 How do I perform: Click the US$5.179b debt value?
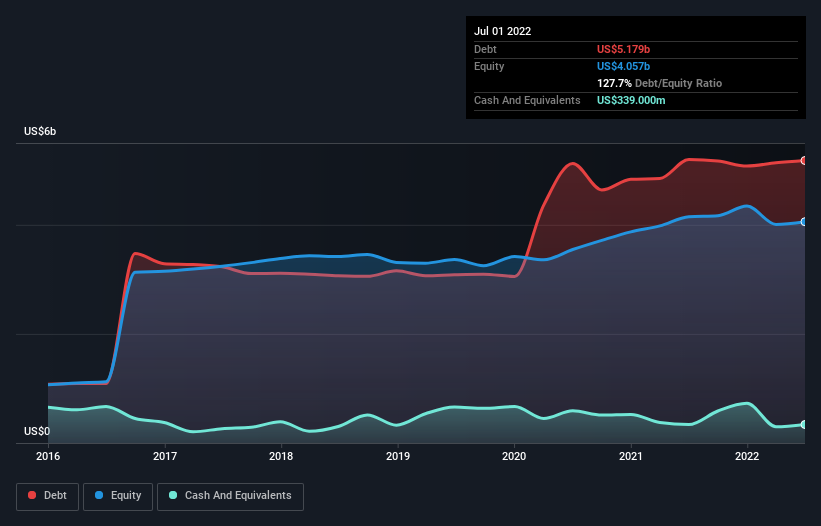click(x=624, y=49)
